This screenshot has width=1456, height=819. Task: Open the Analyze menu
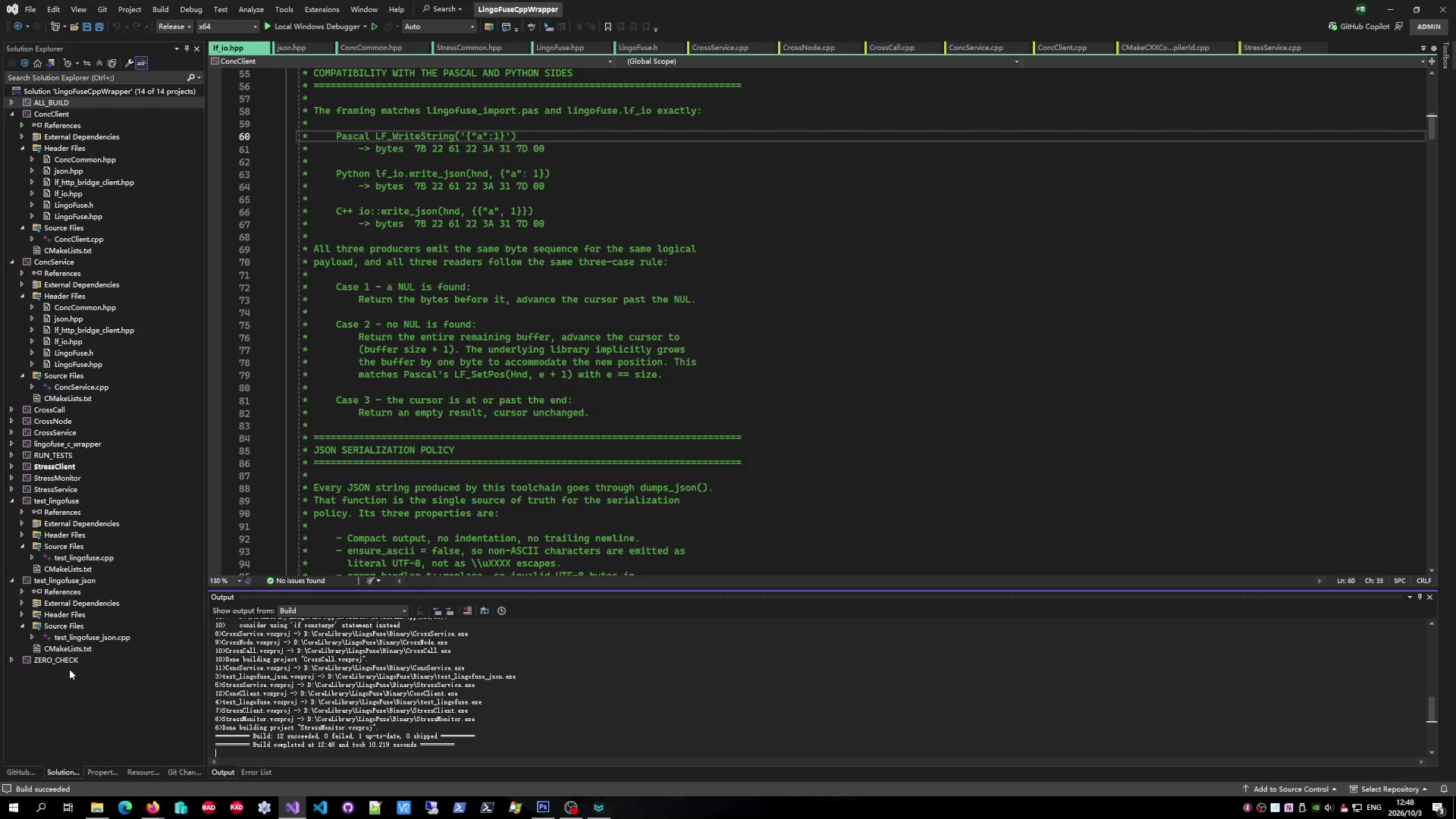251,9
